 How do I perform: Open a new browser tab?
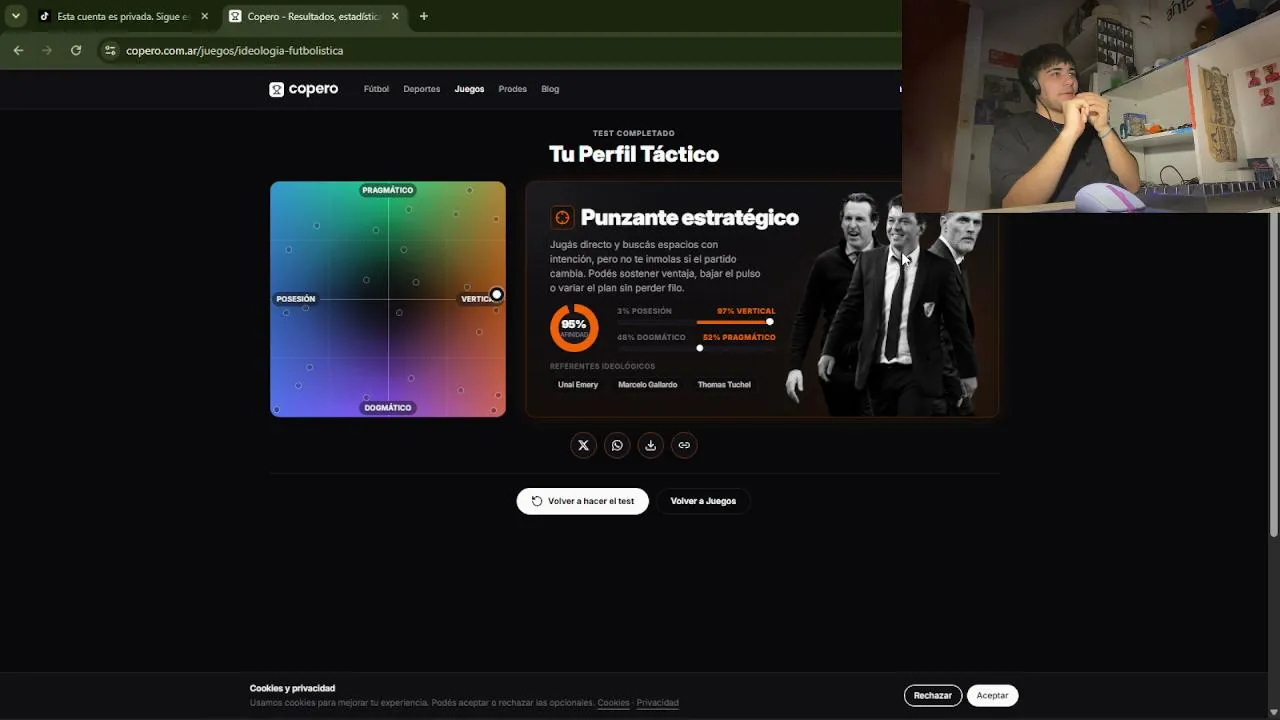(x=424, y=16)
